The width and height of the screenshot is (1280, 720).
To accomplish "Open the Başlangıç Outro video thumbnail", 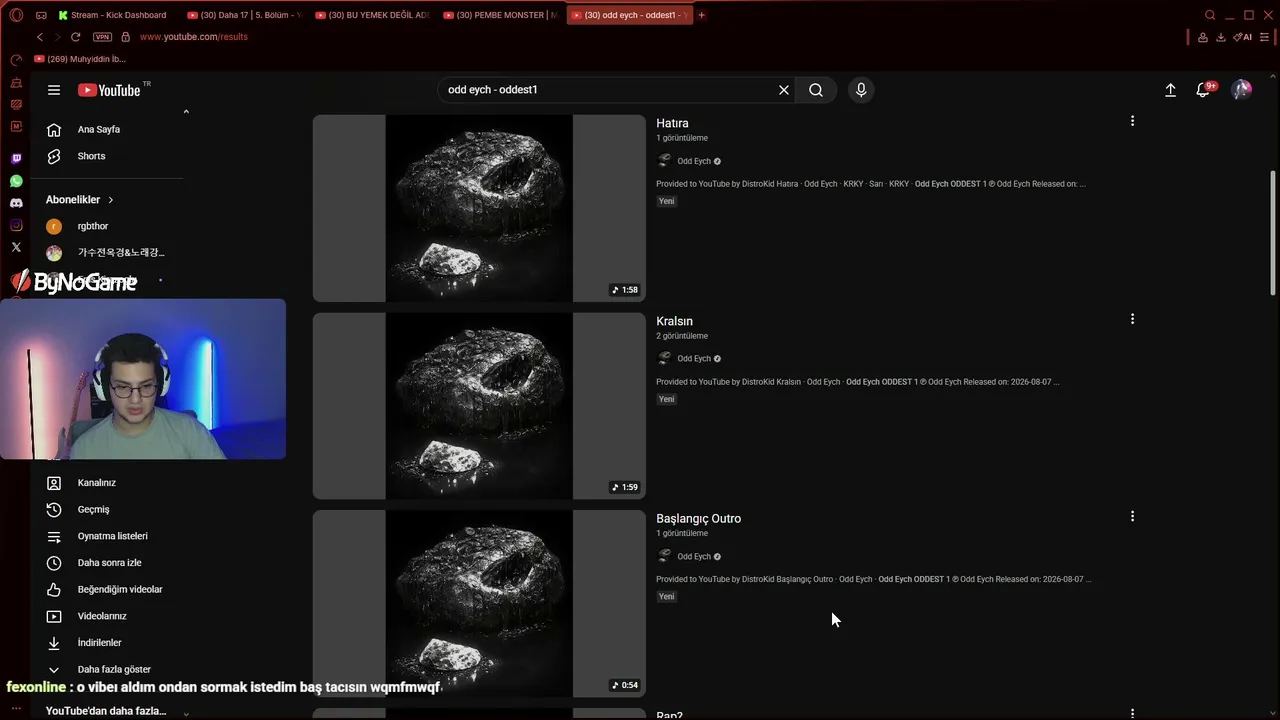I will click(479, 604).
